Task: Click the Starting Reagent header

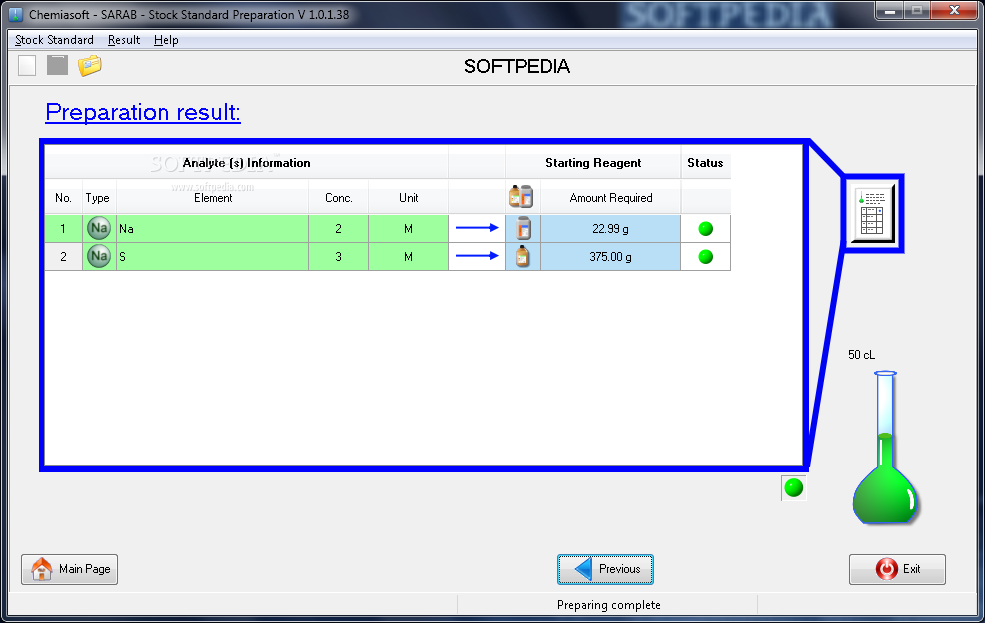Action: [593, 163]
